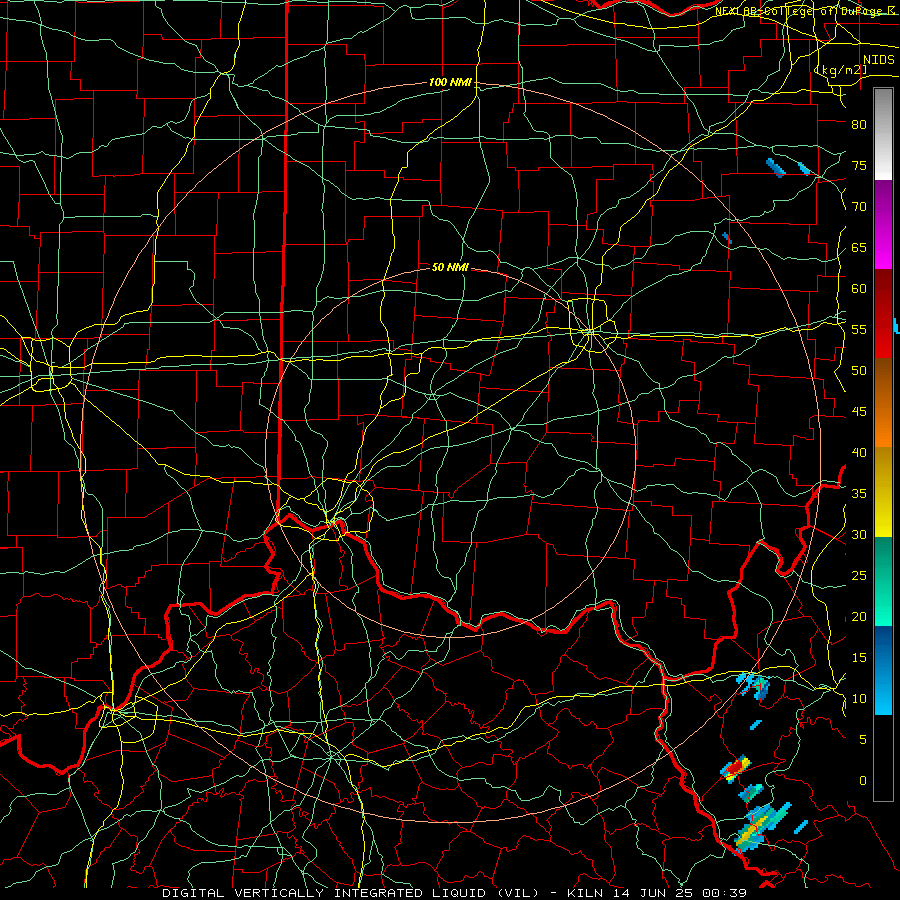The width and height of the screenshot is (900, 900).
Task: Select the red band of the color scale
Action: [883, 314]
